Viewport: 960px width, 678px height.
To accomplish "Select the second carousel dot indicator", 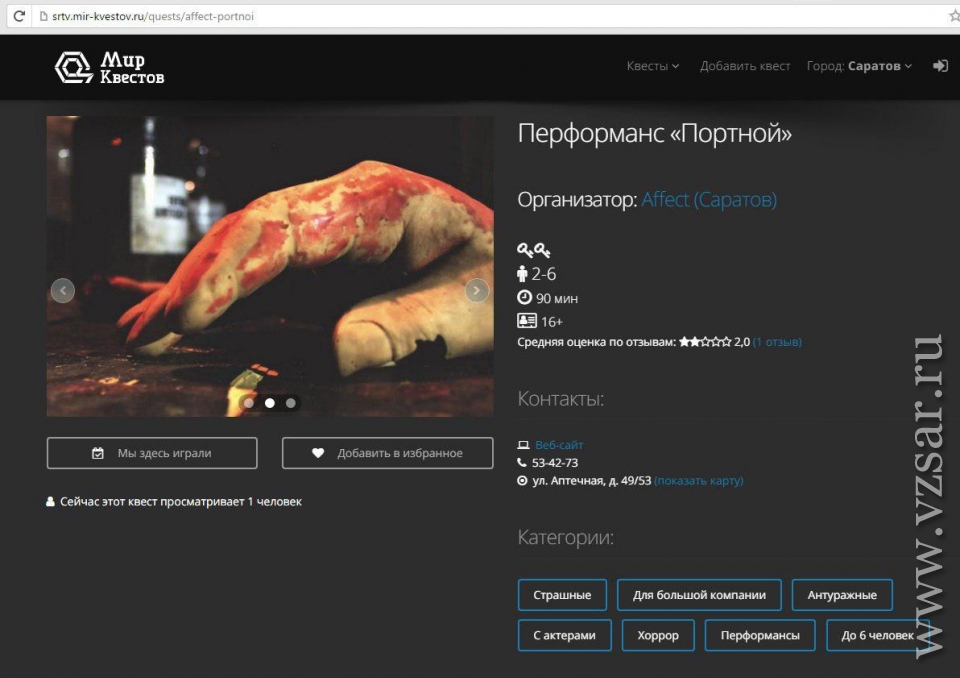I will (270, 403).
